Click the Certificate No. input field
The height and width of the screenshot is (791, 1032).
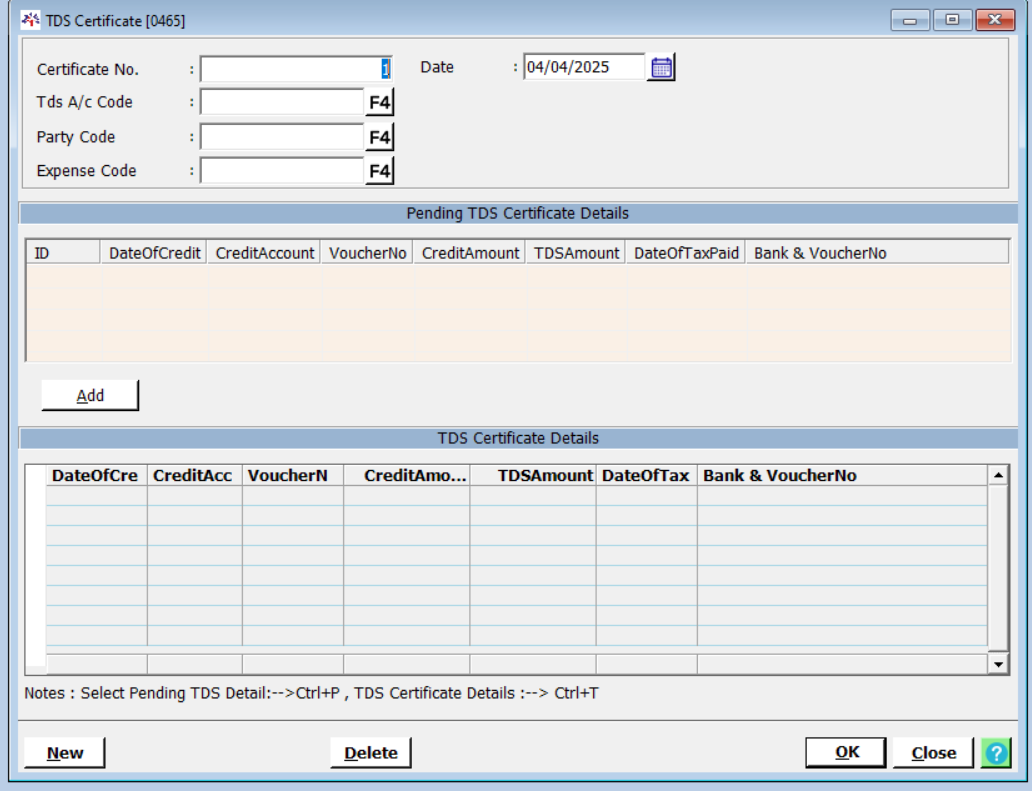tap(296, 69)
